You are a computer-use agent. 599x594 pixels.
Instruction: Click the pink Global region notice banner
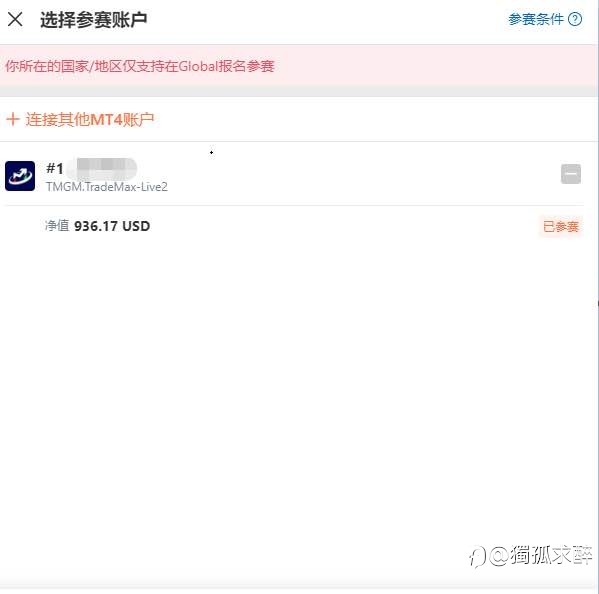pyautogui.click(x=299, y=65)
